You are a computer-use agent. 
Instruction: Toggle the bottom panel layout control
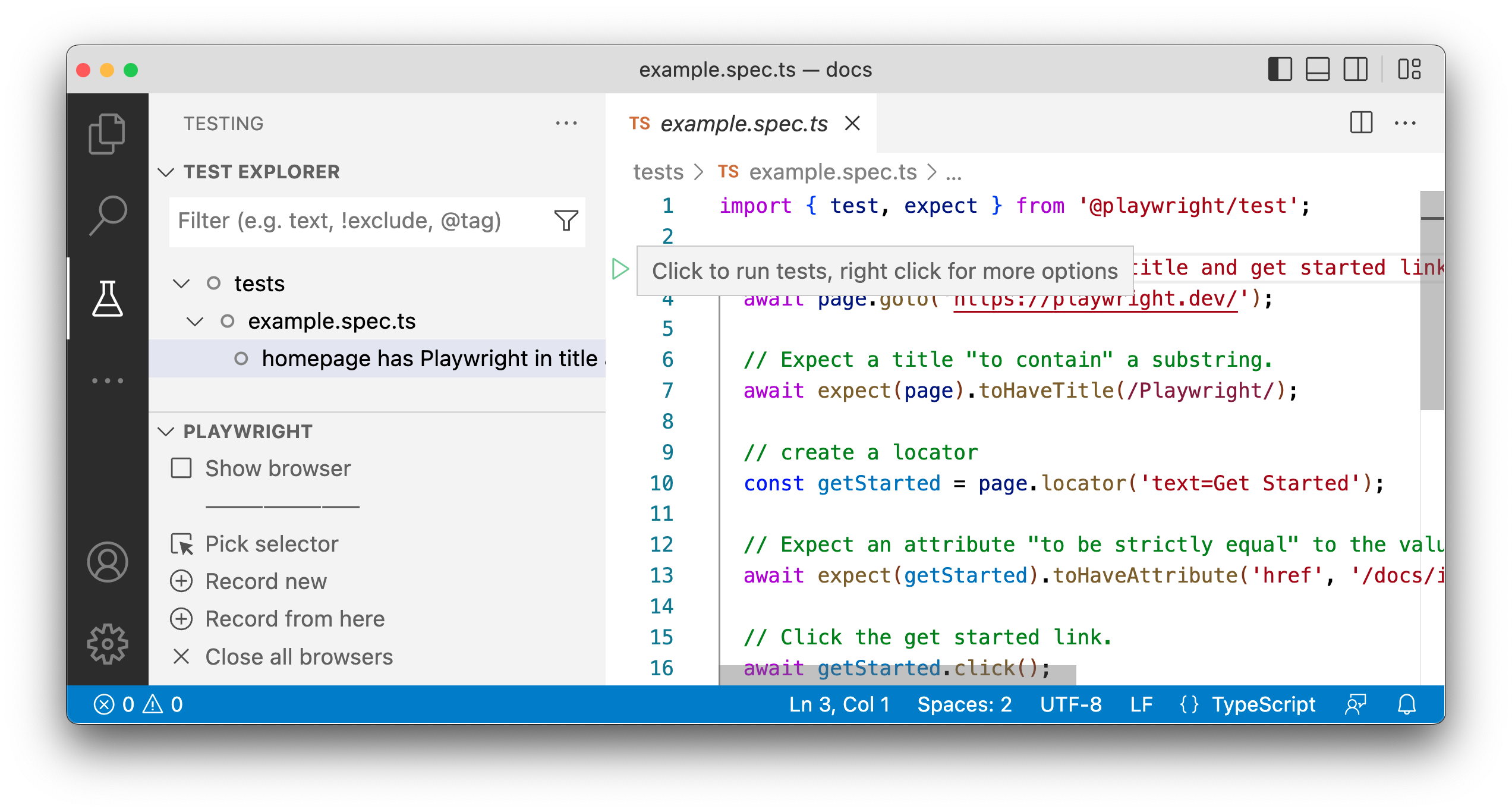pyautogui.click(x=1317, y=70)
